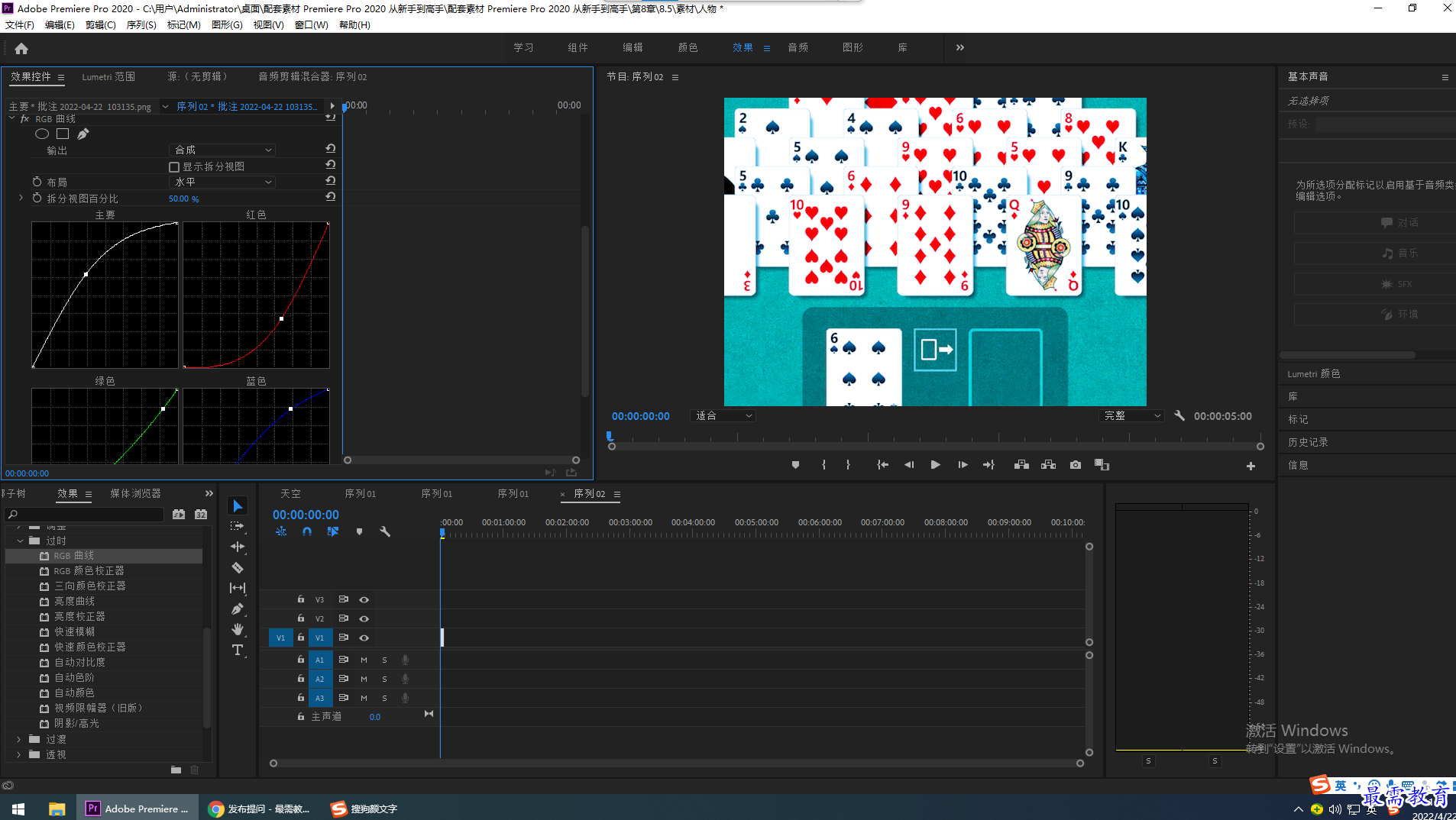Open the 布局 dropdown showing 水平
The width and height of the screenshot is (1456, 820).
pyautogui.click(x=222, y=182)
